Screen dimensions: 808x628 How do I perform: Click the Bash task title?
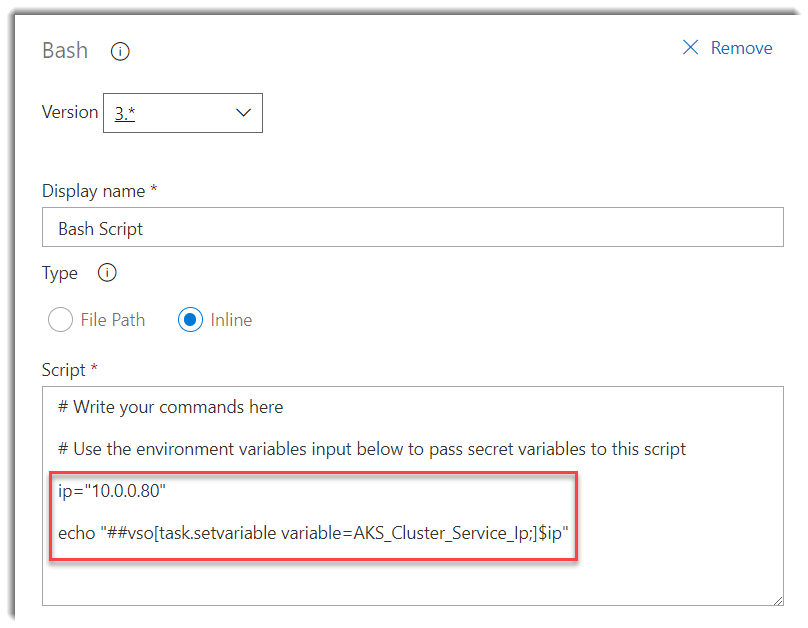(x=65, y=50)
